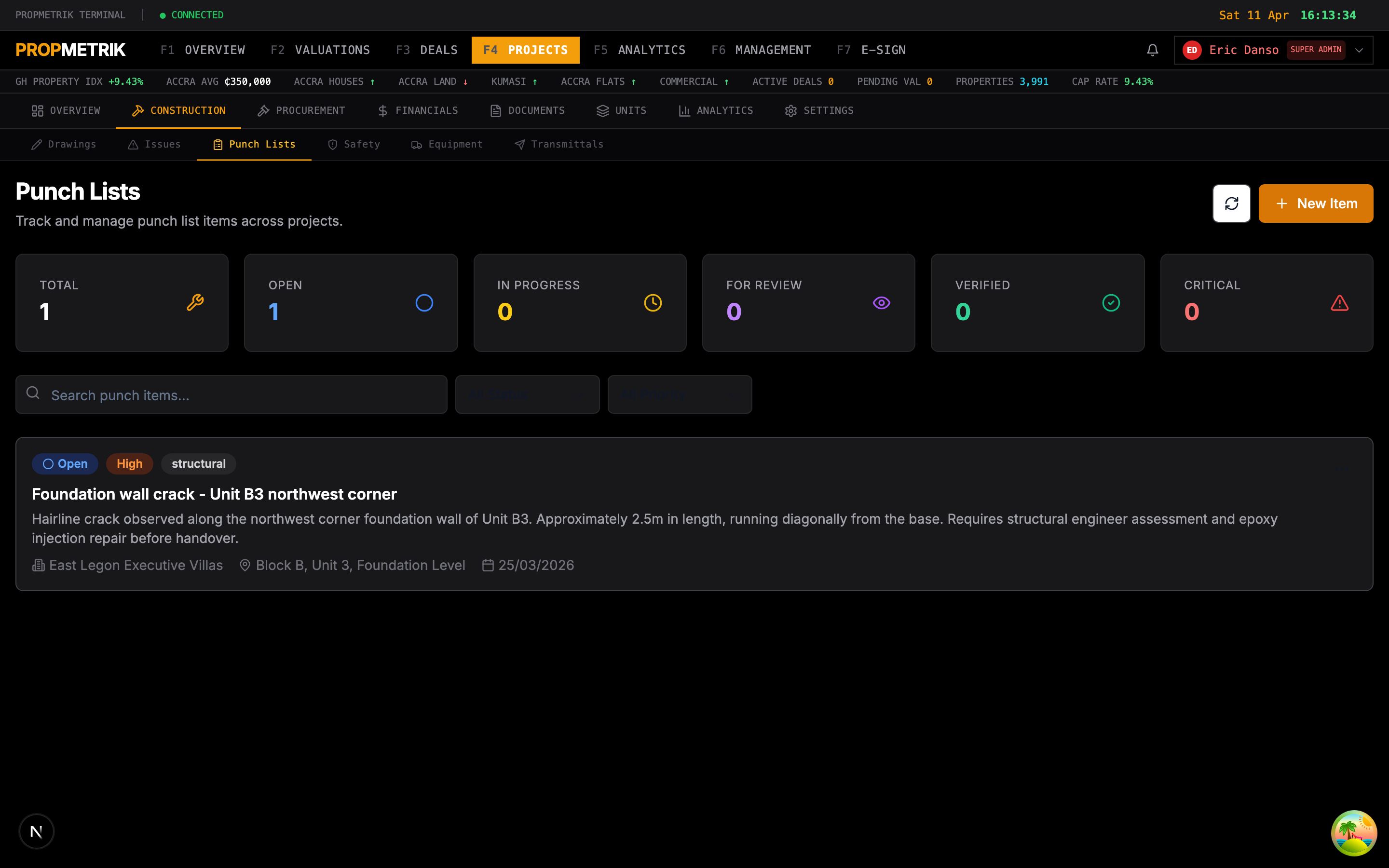Open Foundation wall crack punch item title

click(214, 494)
